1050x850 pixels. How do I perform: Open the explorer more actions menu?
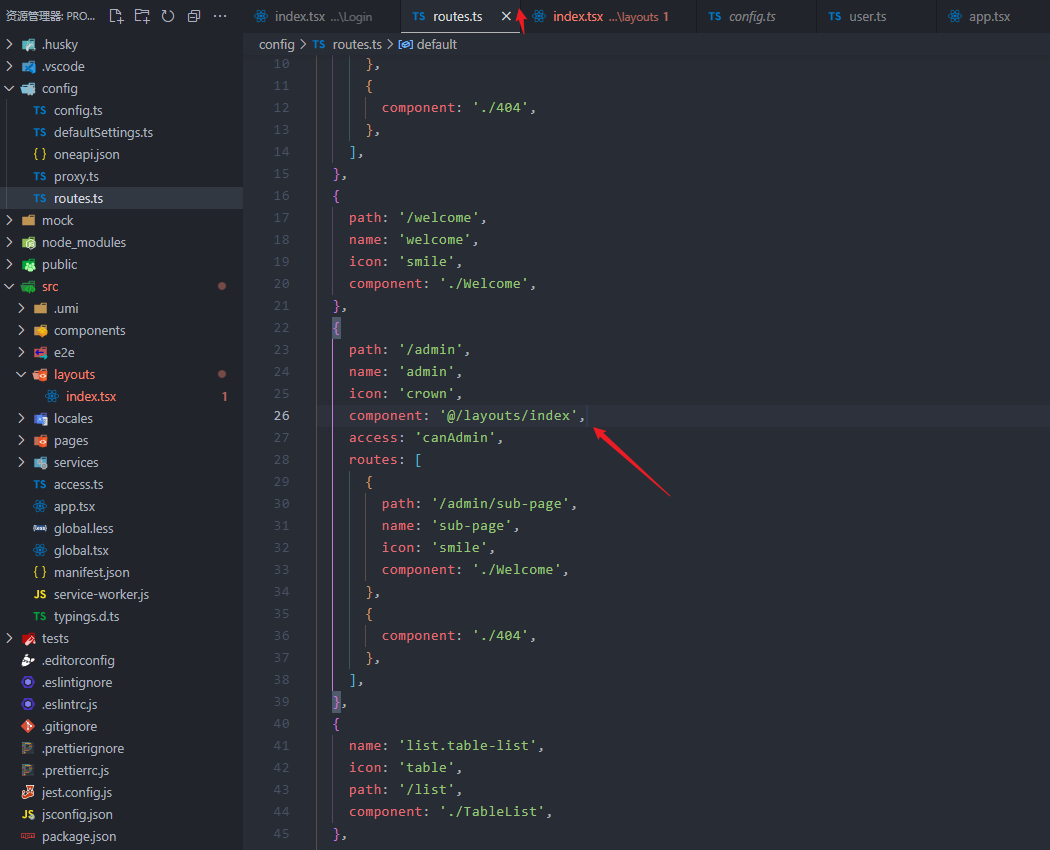pos(220,16)
